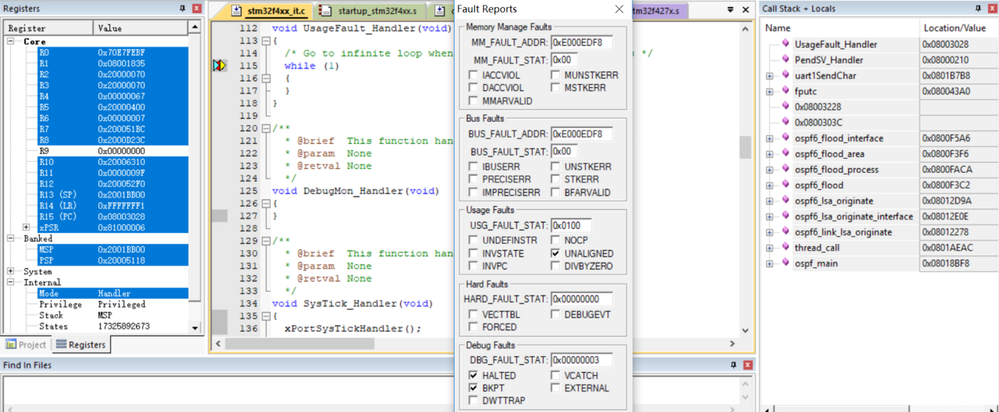The width and height of the screenshot is (999, 412).
Task: Click the PendSV_Handler icon in the call stack
Action: click(x=786, y=60)
